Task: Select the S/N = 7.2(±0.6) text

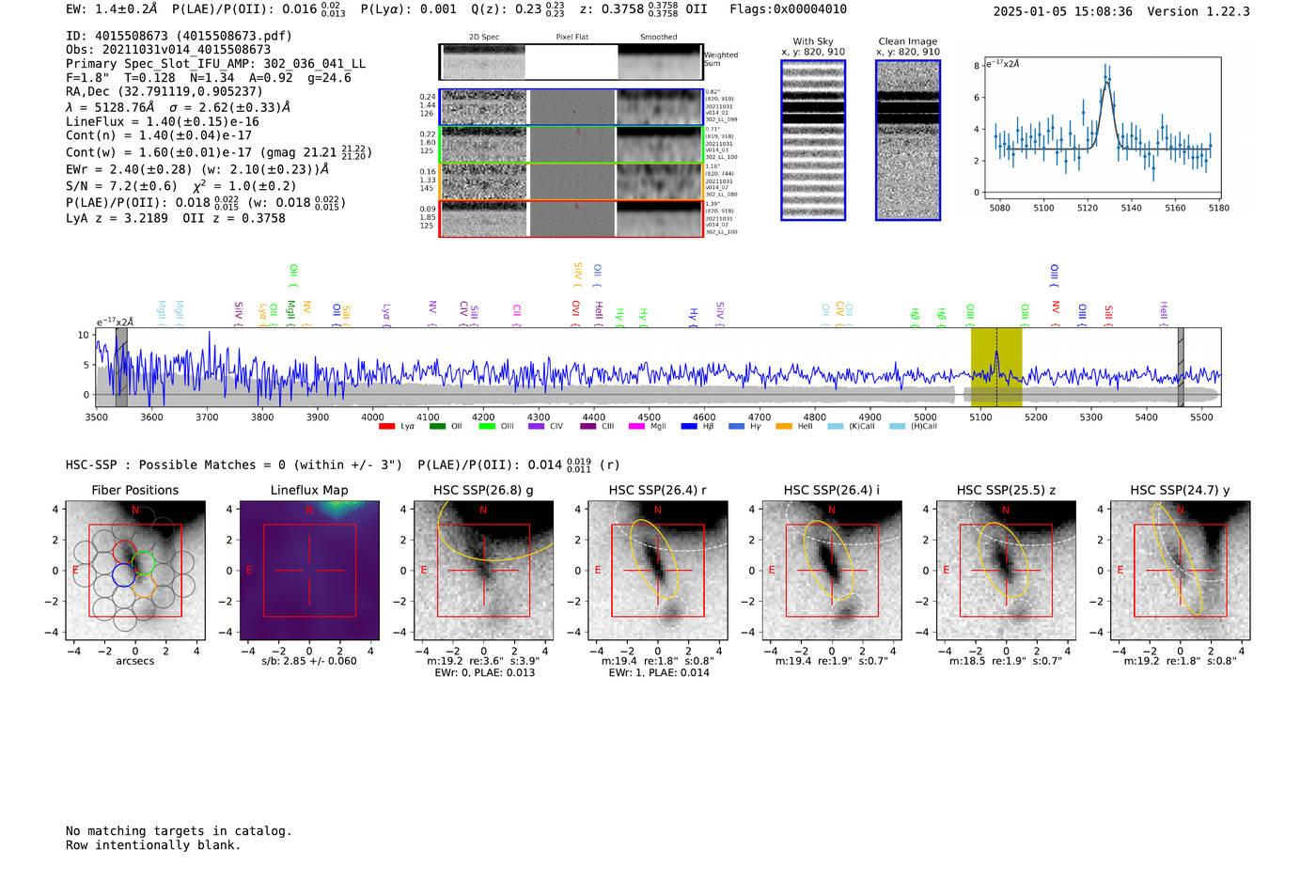Action: click(121, 186)
